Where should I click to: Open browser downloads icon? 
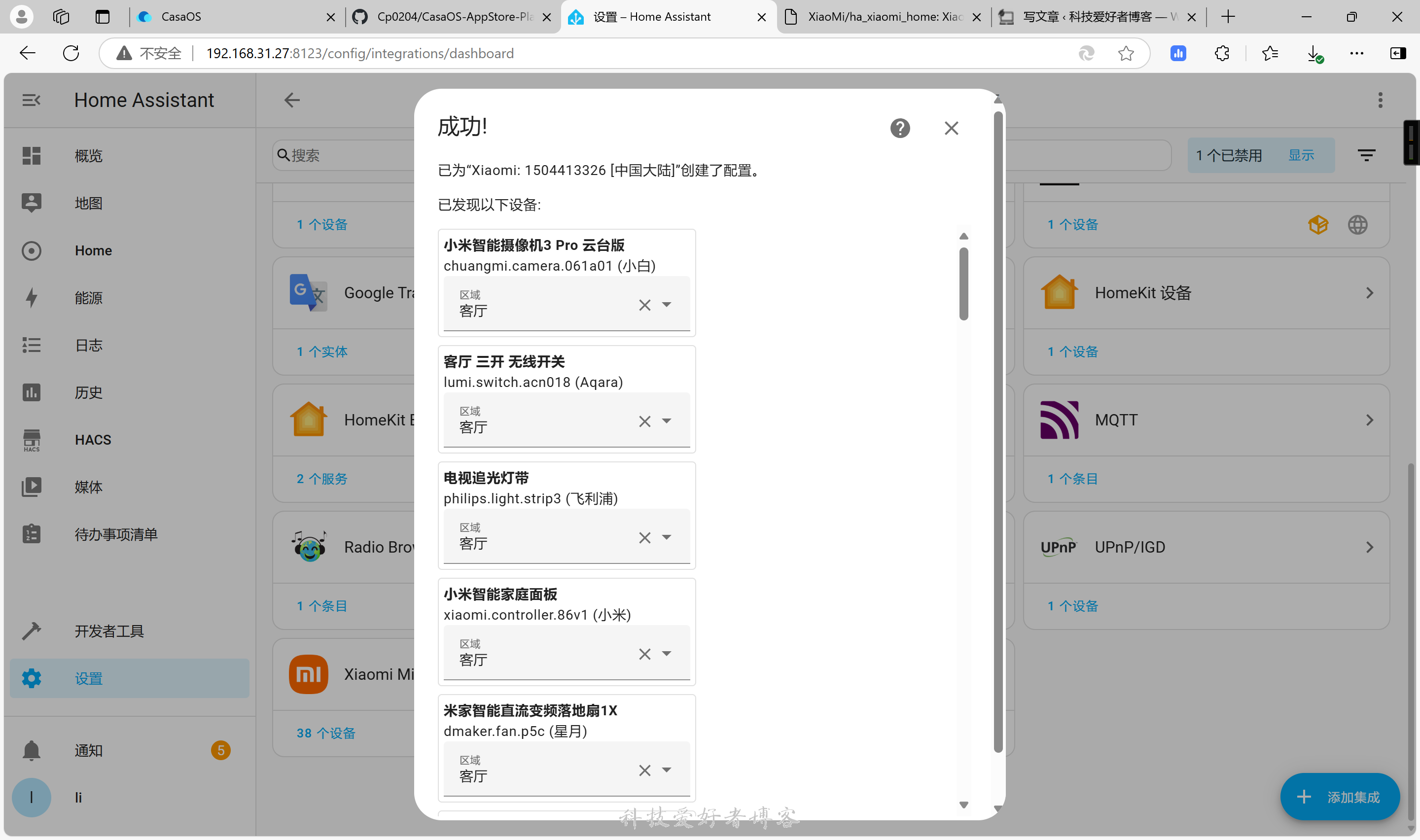pos(1314,53)
